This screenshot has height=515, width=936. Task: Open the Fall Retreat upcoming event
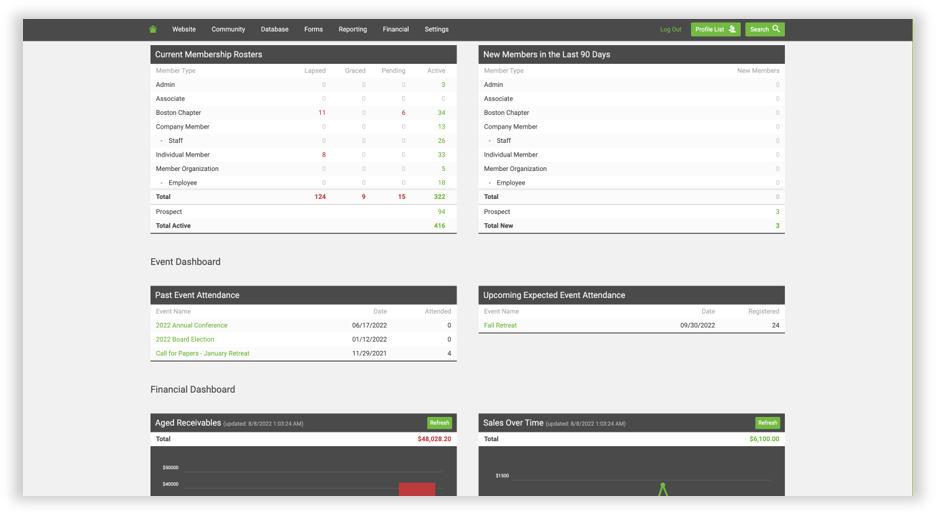[500, 325]
